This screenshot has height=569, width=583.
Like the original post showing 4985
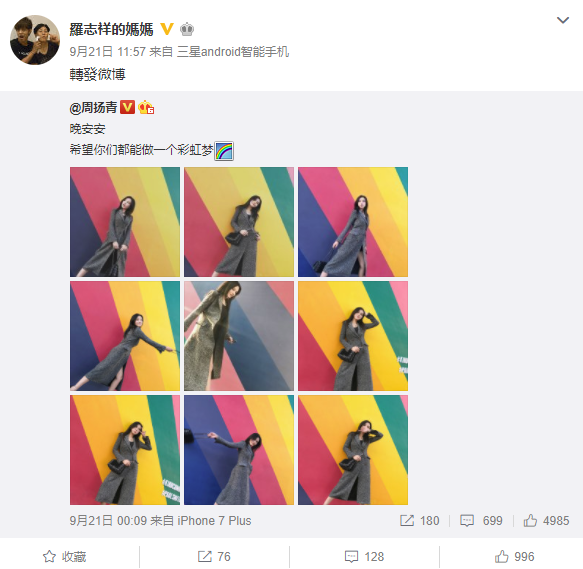point(546,521)
